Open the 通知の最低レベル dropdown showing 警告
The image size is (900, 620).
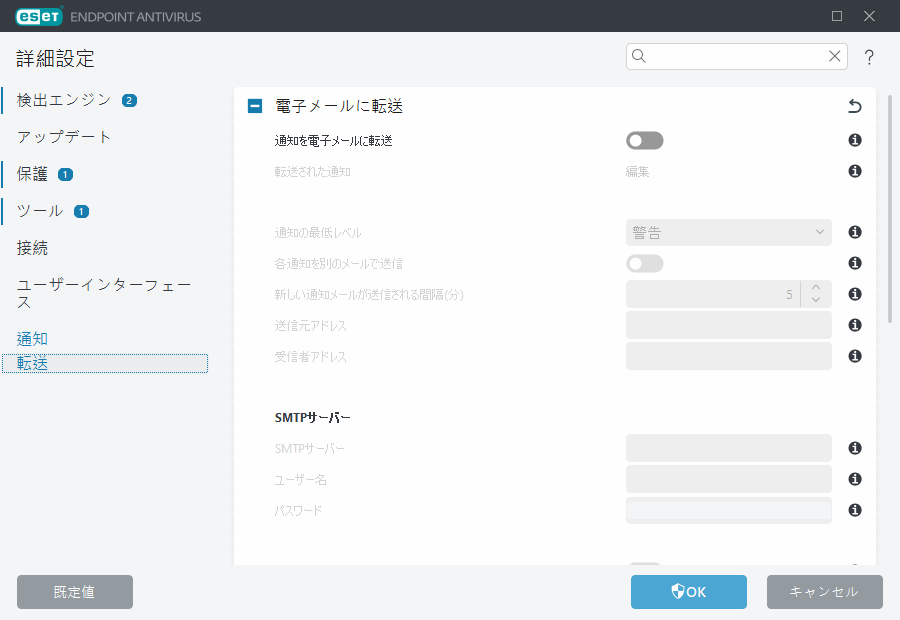click(728, 232)
